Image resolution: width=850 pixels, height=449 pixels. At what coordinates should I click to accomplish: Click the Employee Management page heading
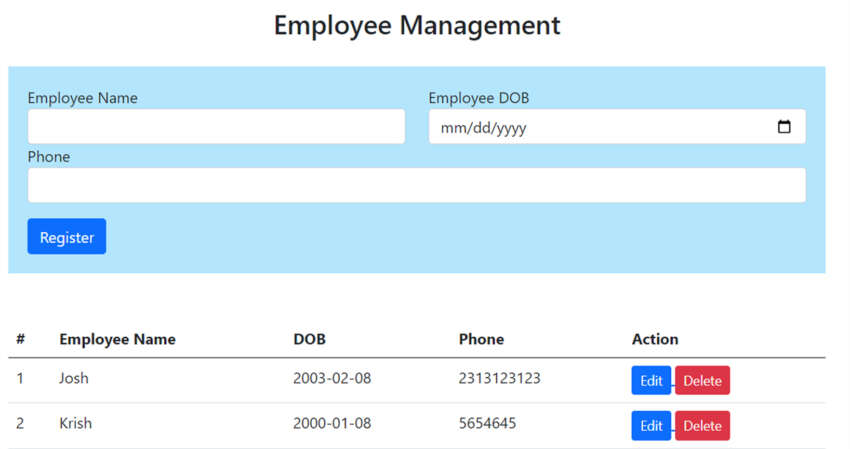(417, 25)
